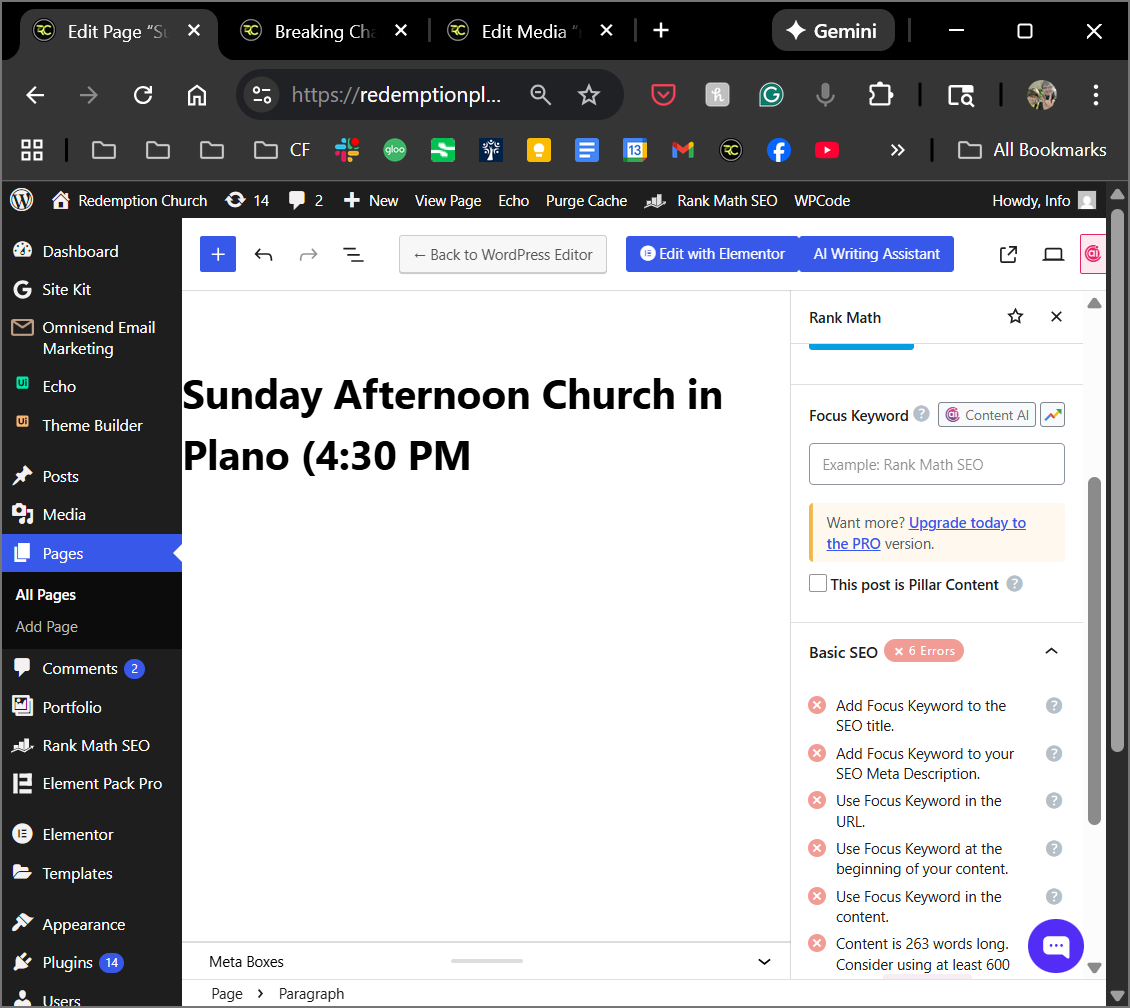Click the Rank Math trends icon

(x=1052, y=415)
